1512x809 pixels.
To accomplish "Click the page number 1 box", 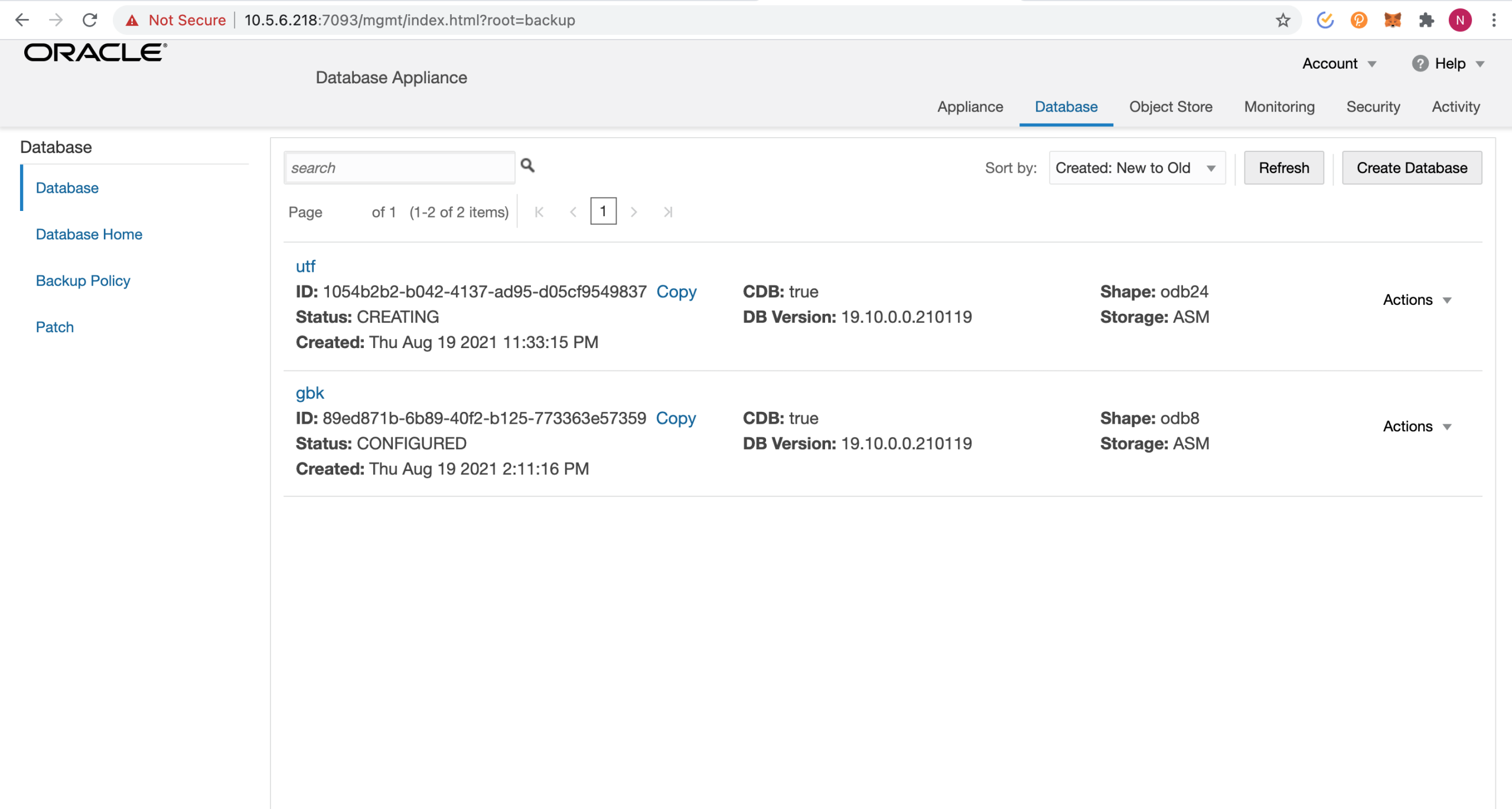I will (603, 211).
